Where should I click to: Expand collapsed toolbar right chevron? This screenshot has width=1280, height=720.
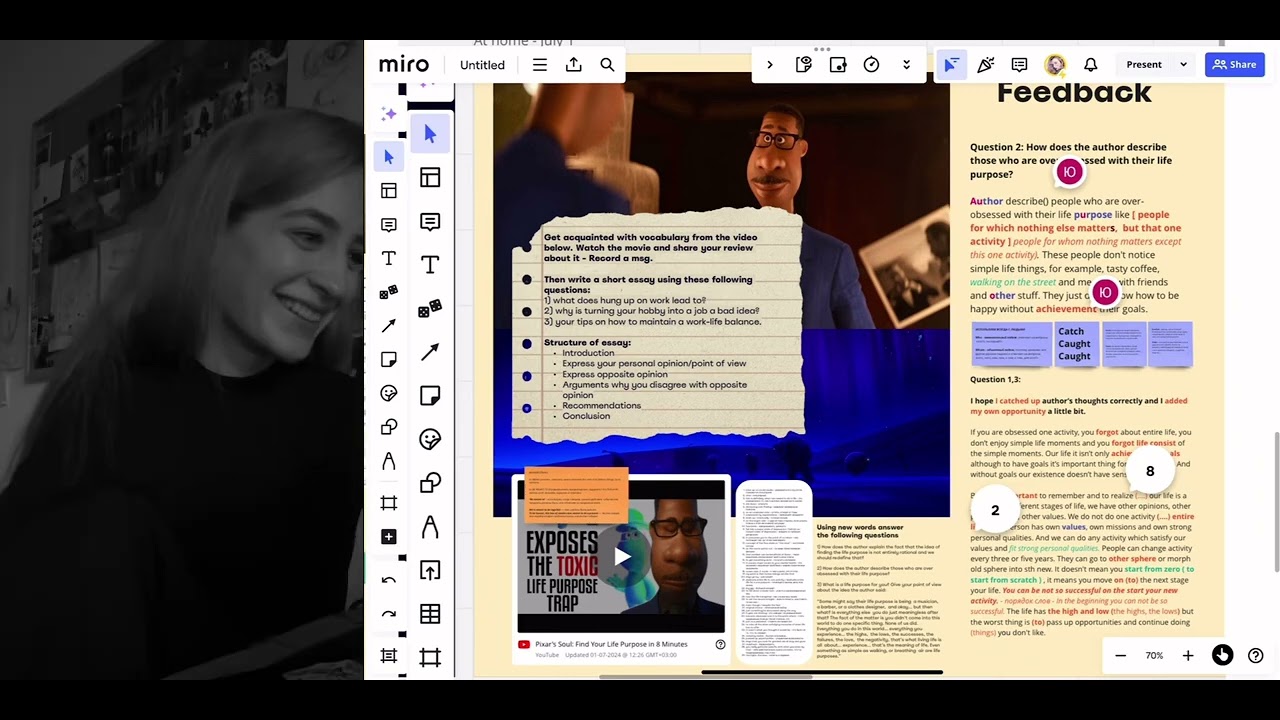tap(769, 65)
